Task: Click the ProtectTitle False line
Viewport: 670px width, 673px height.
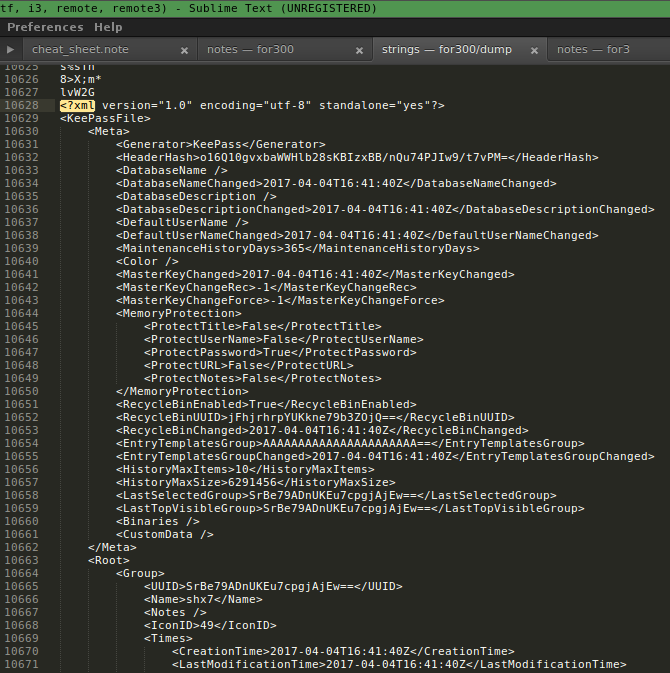Action: click(x=263, y=326)
